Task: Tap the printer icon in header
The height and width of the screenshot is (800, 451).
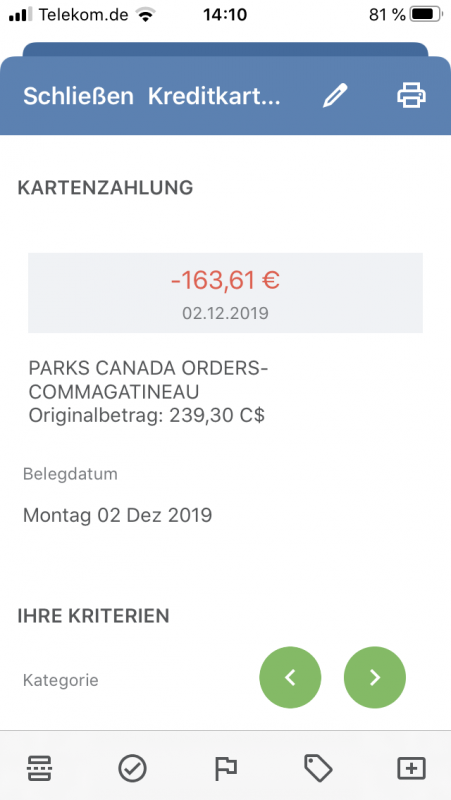Action: tap(412, 95)
